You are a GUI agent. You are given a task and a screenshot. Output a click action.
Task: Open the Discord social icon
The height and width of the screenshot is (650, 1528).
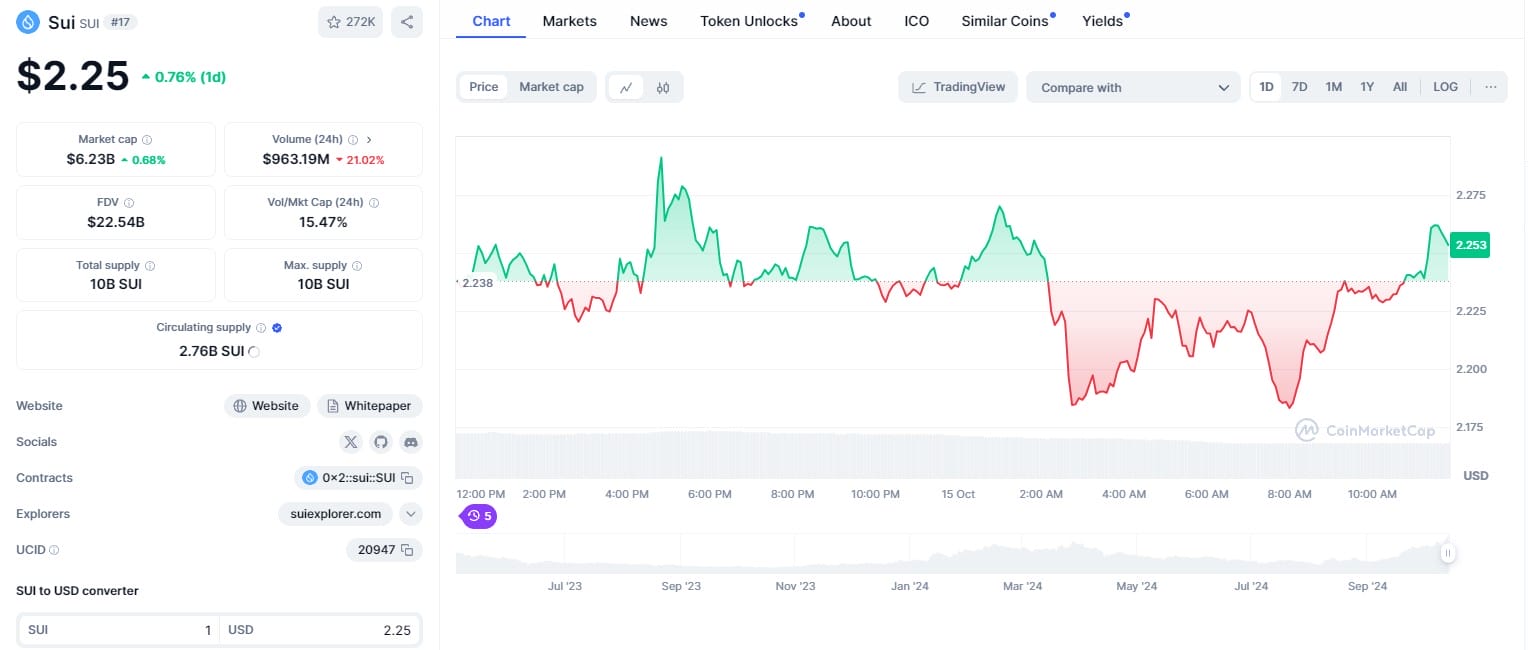click(410, 442)
